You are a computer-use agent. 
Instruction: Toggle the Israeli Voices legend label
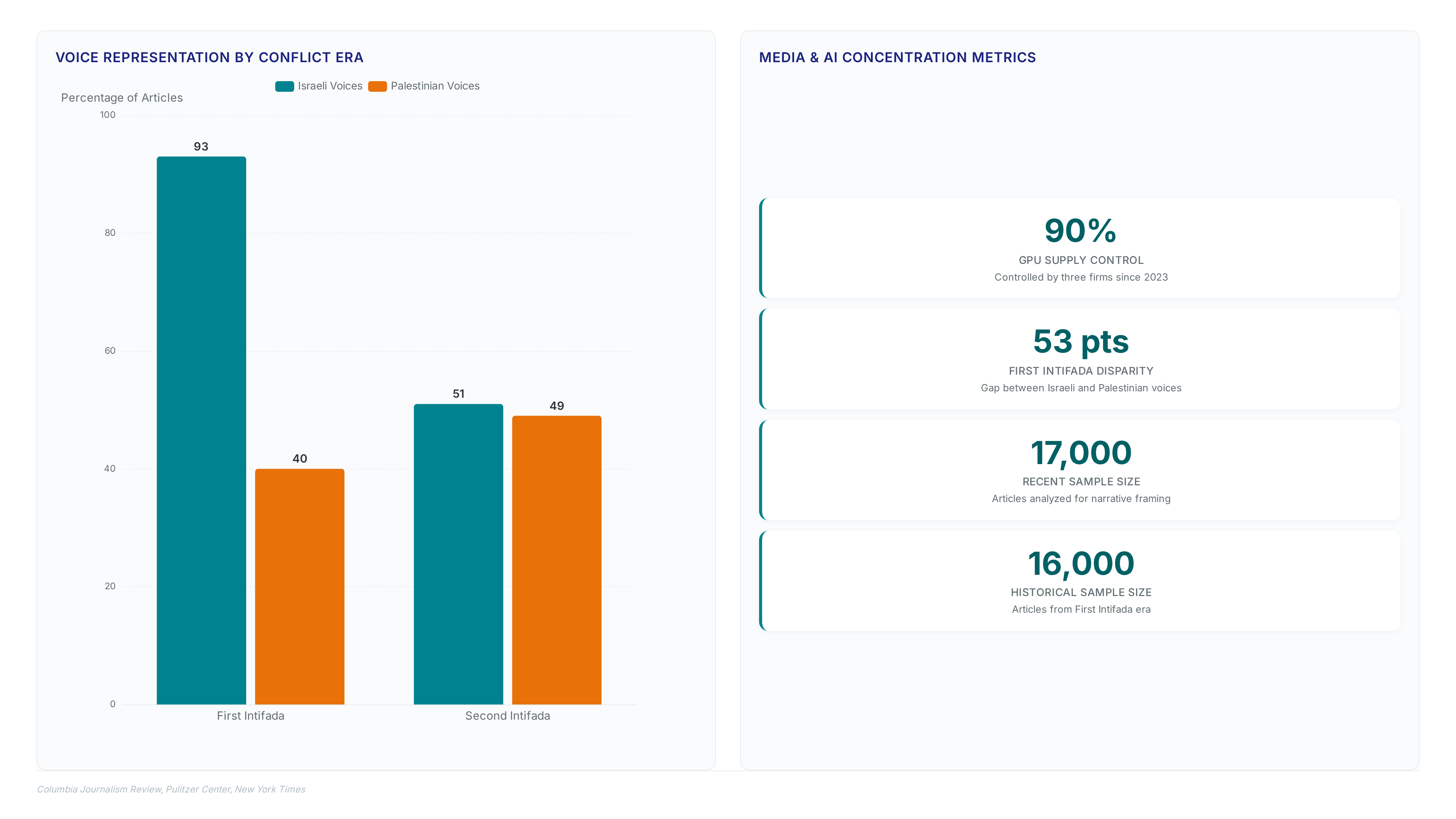pyautogui.click(x=330, y=86)
